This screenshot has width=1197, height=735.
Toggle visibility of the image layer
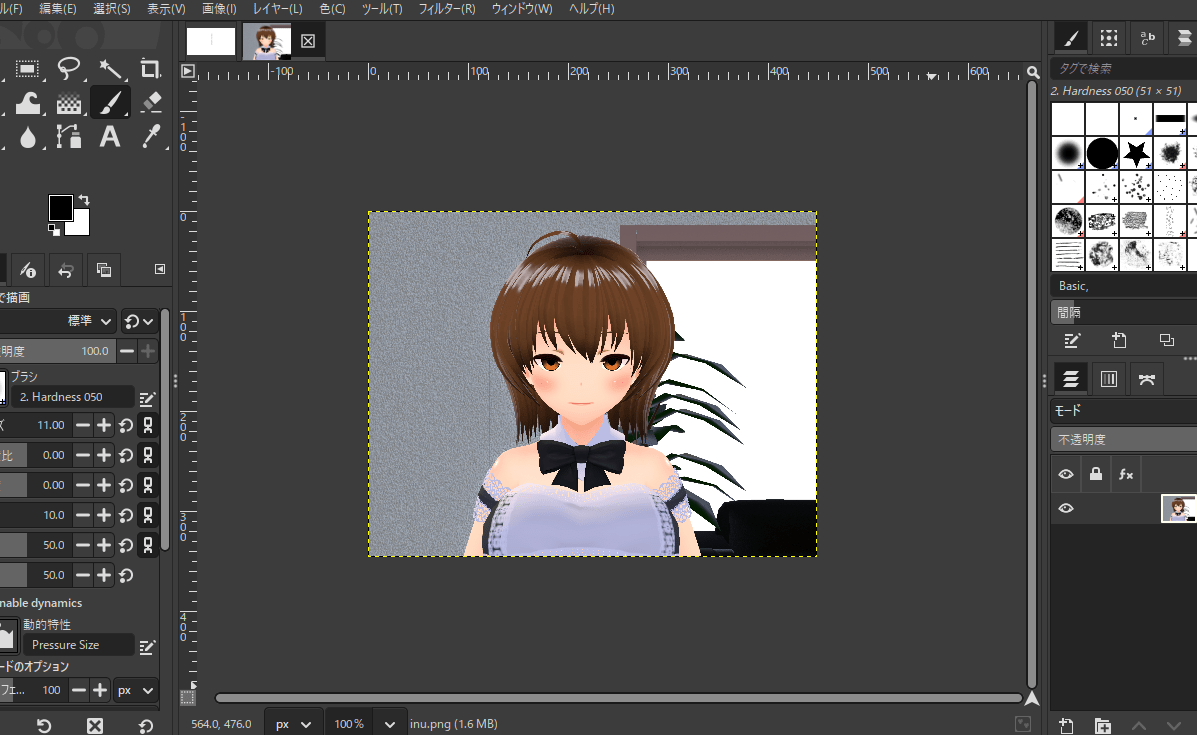point(1066,508)
